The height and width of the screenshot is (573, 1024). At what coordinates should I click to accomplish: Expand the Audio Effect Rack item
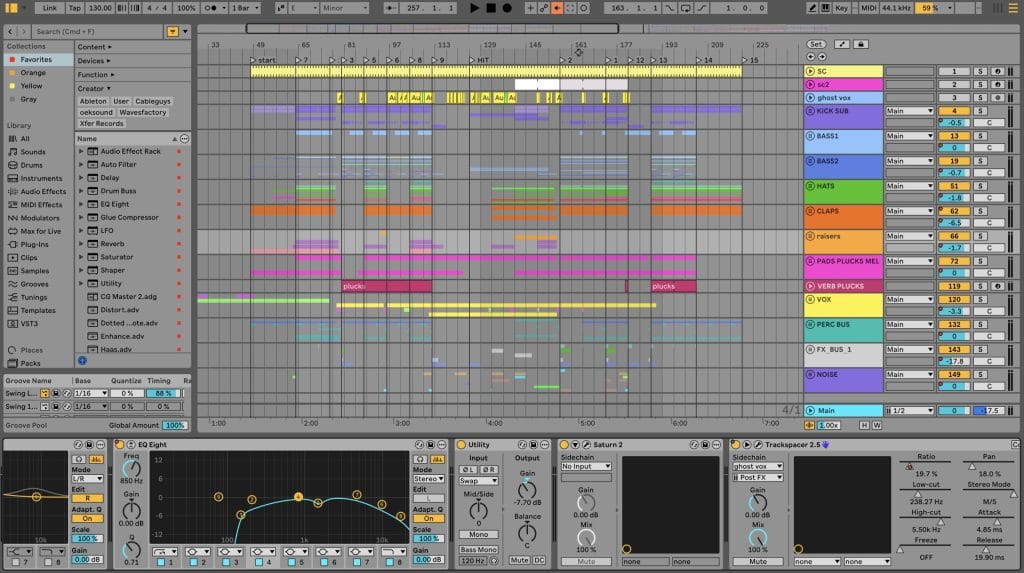pyautogui.click(x=82, y=151)
